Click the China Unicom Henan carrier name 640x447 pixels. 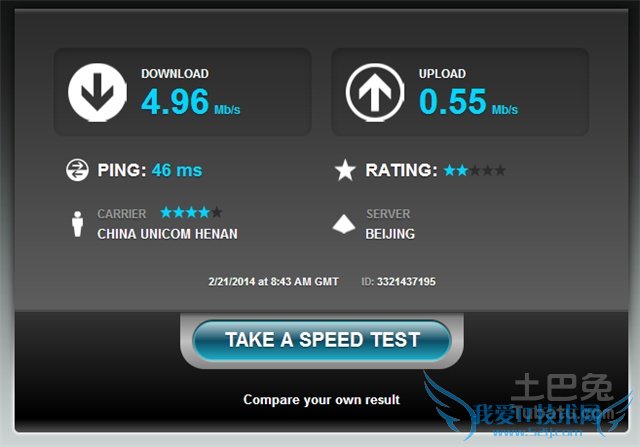(167, 234)
